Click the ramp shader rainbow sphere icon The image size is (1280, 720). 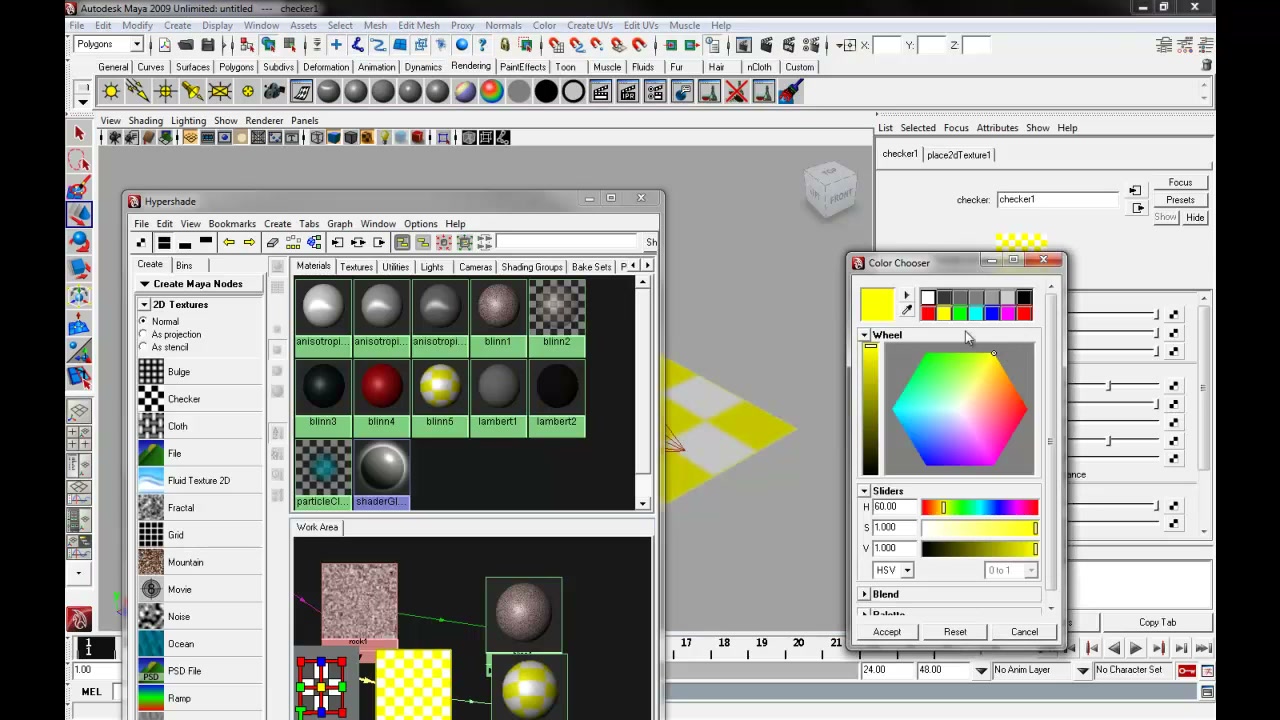(492, 92)
